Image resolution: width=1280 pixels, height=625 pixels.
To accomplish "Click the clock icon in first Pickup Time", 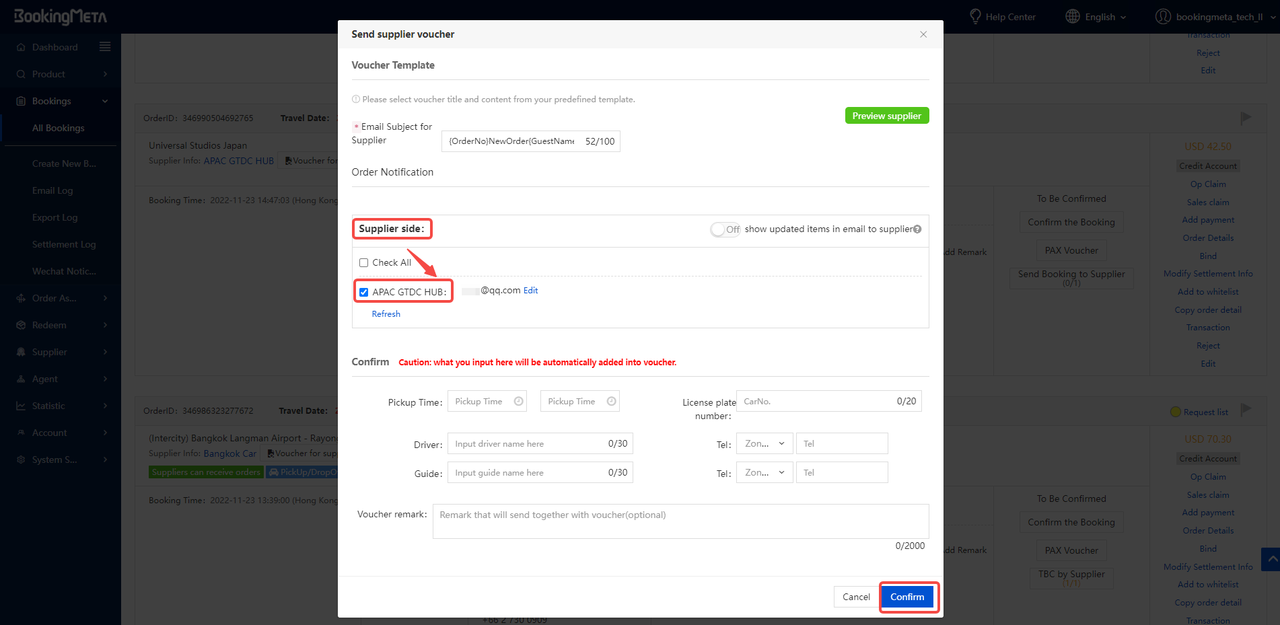I will (x=518, y=401).
